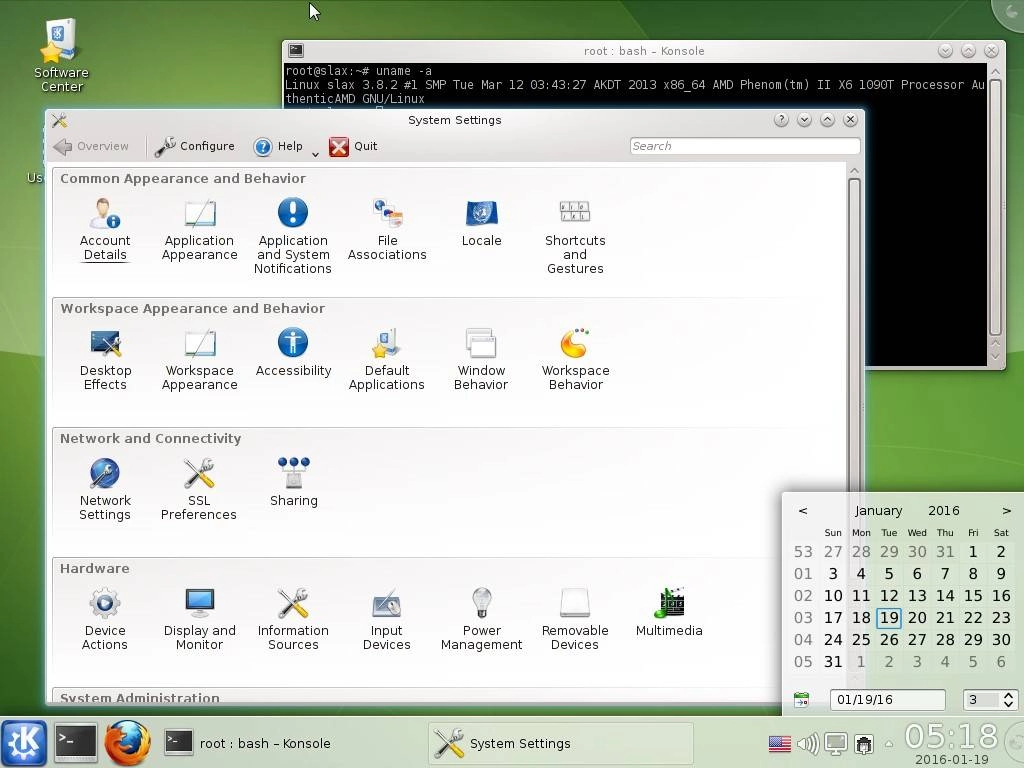
Task: Open January month selector in calendar
Action: coord(878,511)
